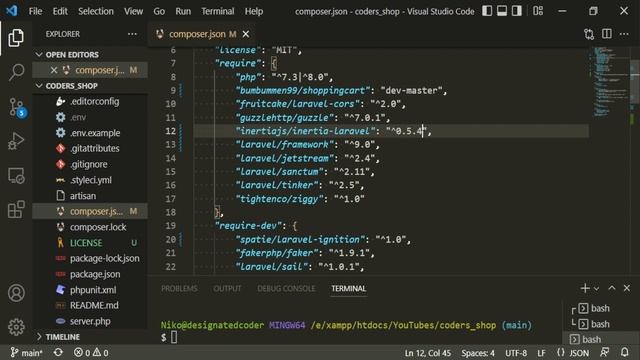Maximize the panel with the up chevron
The image size is (640, 360).
612,288
